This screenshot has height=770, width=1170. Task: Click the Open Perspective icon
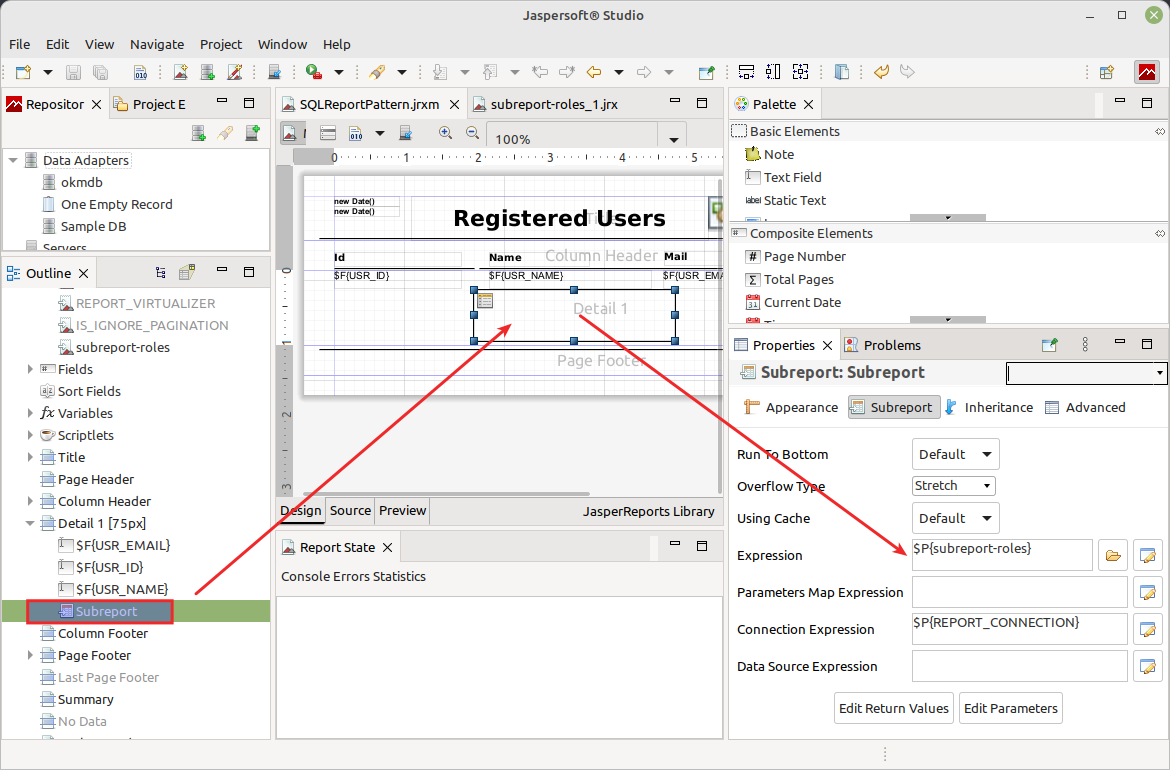tap(1107, 72)
